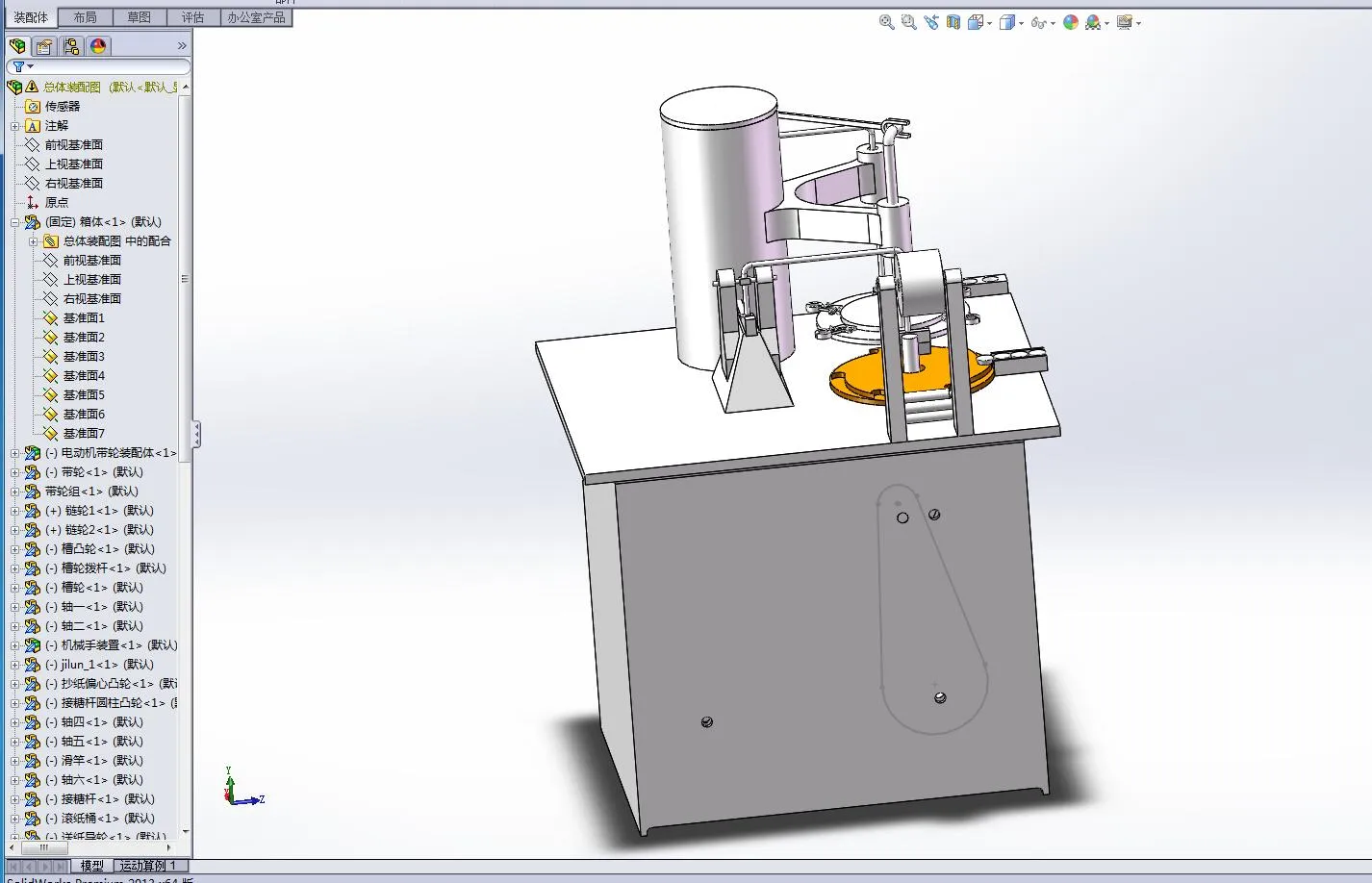Viewport: 1372px width, 883px height.
Task: Click the tree scroll-down arrow button
Action: (x=185, y=832)
